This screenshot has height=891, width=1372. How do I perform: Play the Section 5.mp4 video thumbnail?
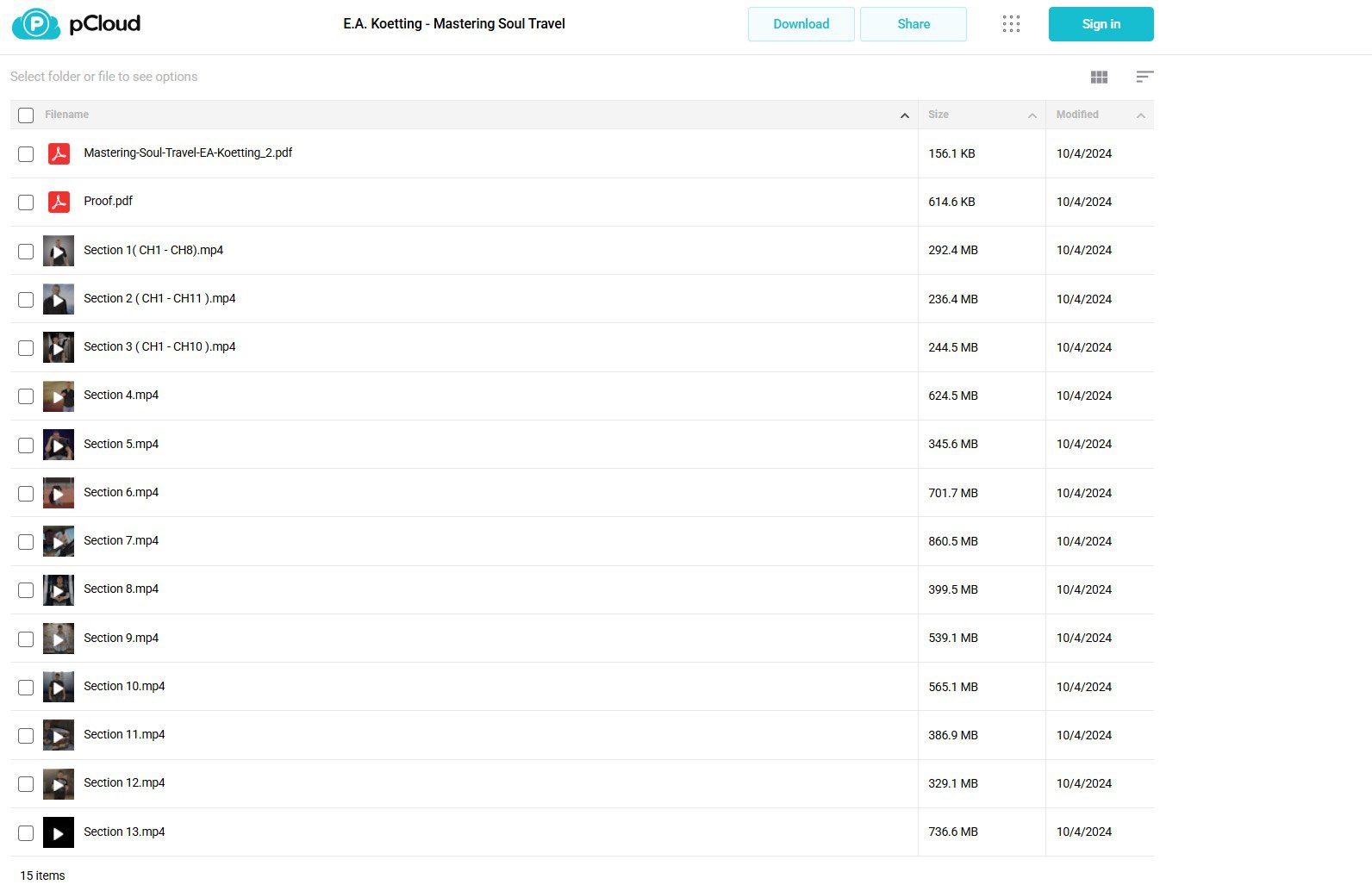tap(59, 445)
